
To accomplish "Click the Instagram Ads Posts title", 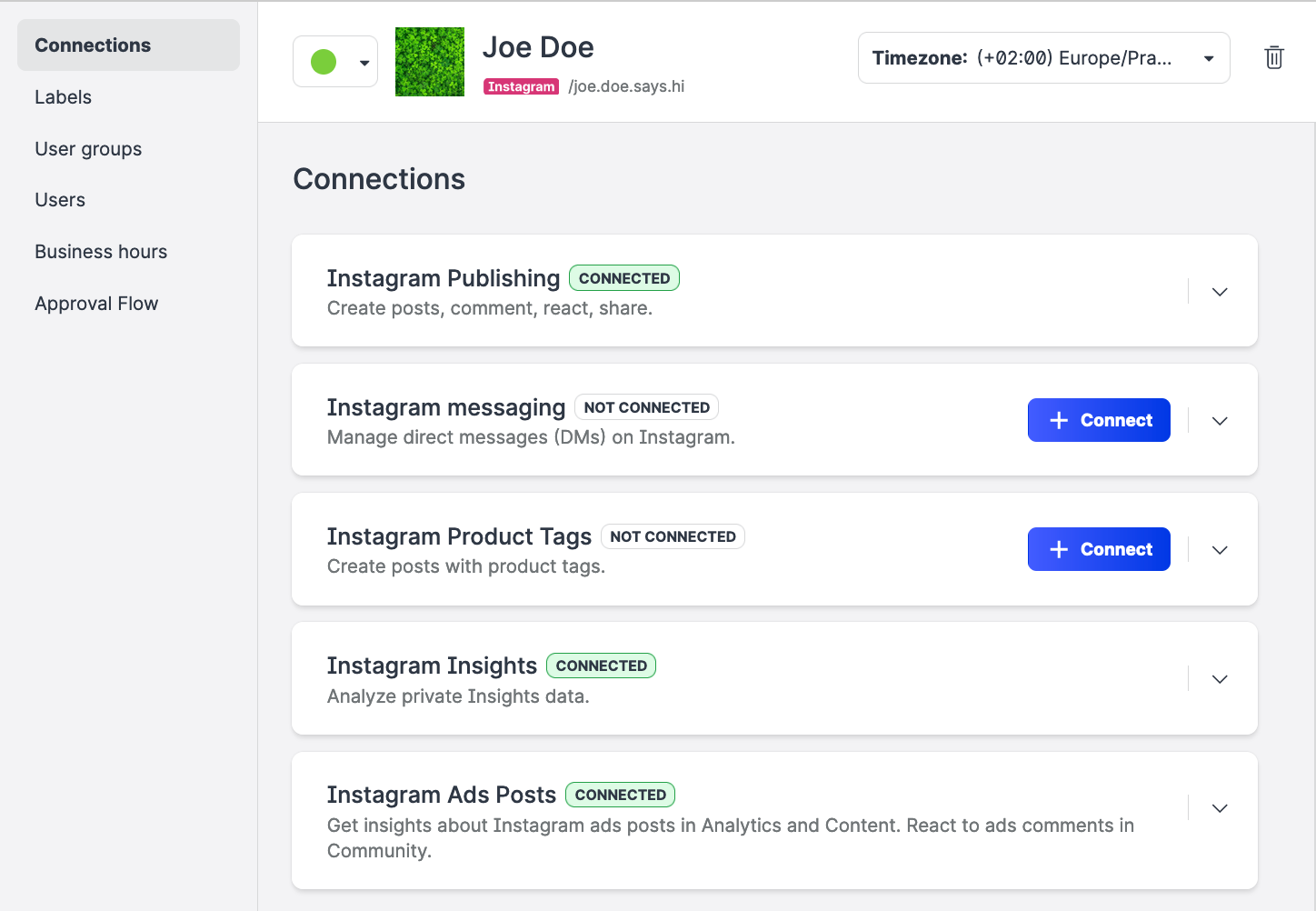I will coord(442,795).
